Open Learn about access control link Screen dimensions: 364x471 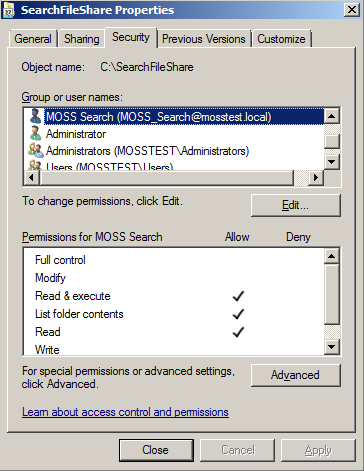pyautogui.click(x=125, y=412)
